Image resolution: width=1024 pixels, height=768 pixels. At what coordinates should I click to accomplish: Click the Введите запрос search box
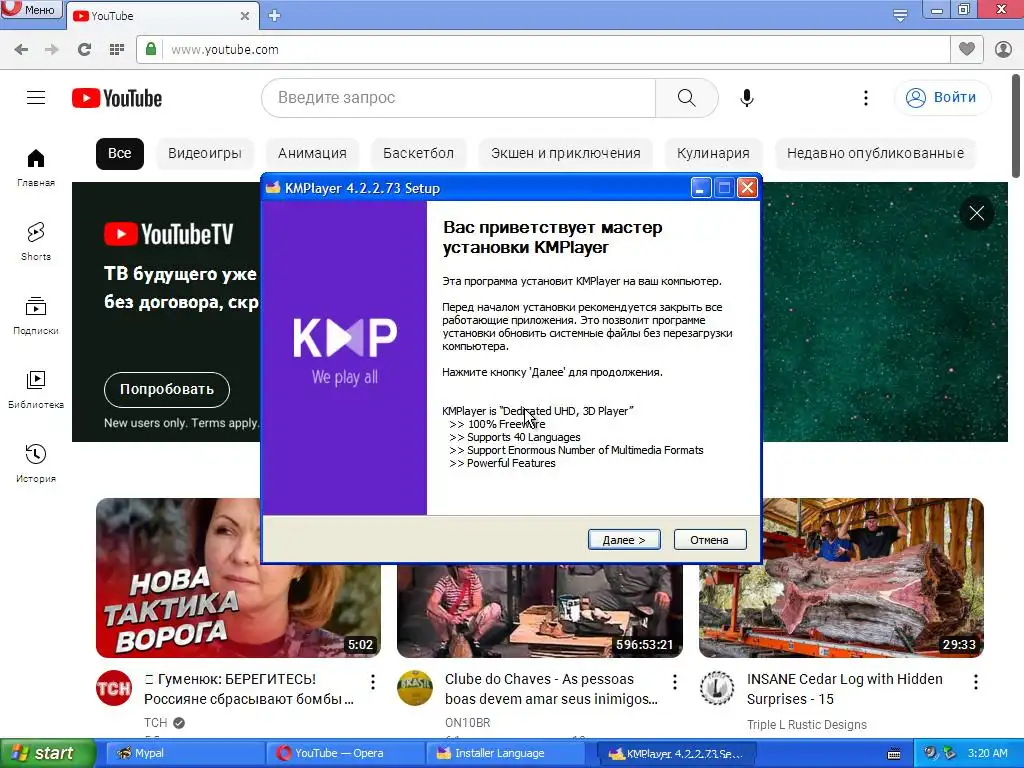(458, 98)
